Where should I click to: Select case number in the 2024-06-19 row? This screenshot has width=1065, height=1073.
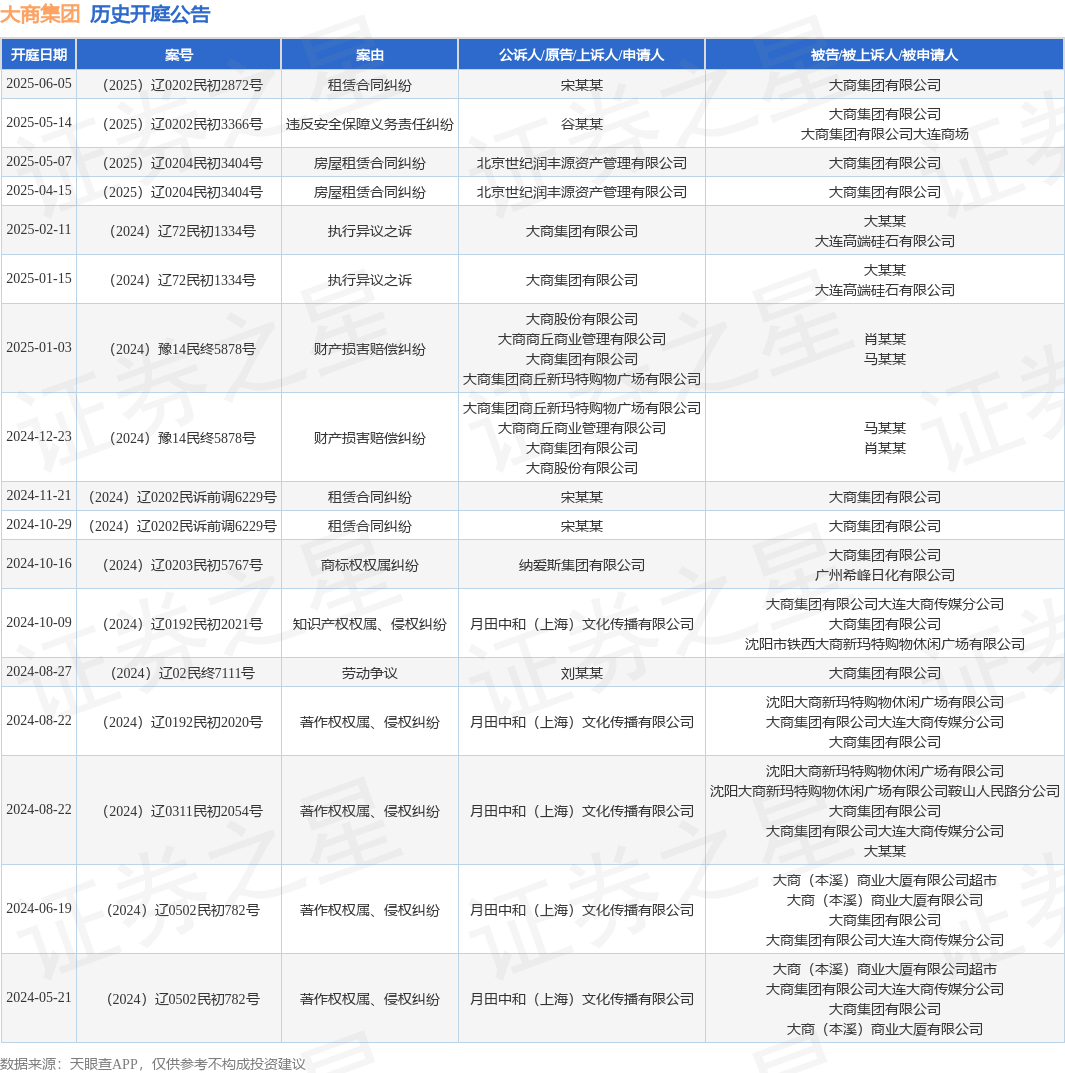click(x=179, y=910)
